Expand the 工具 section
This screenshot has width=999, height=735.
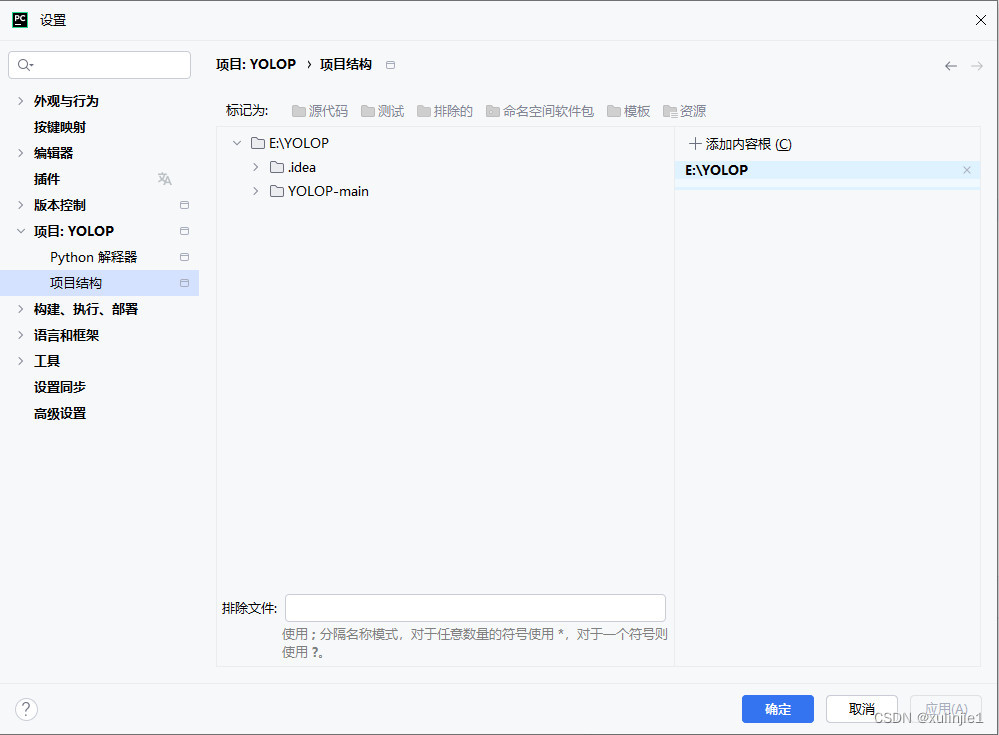coord(20,361)
